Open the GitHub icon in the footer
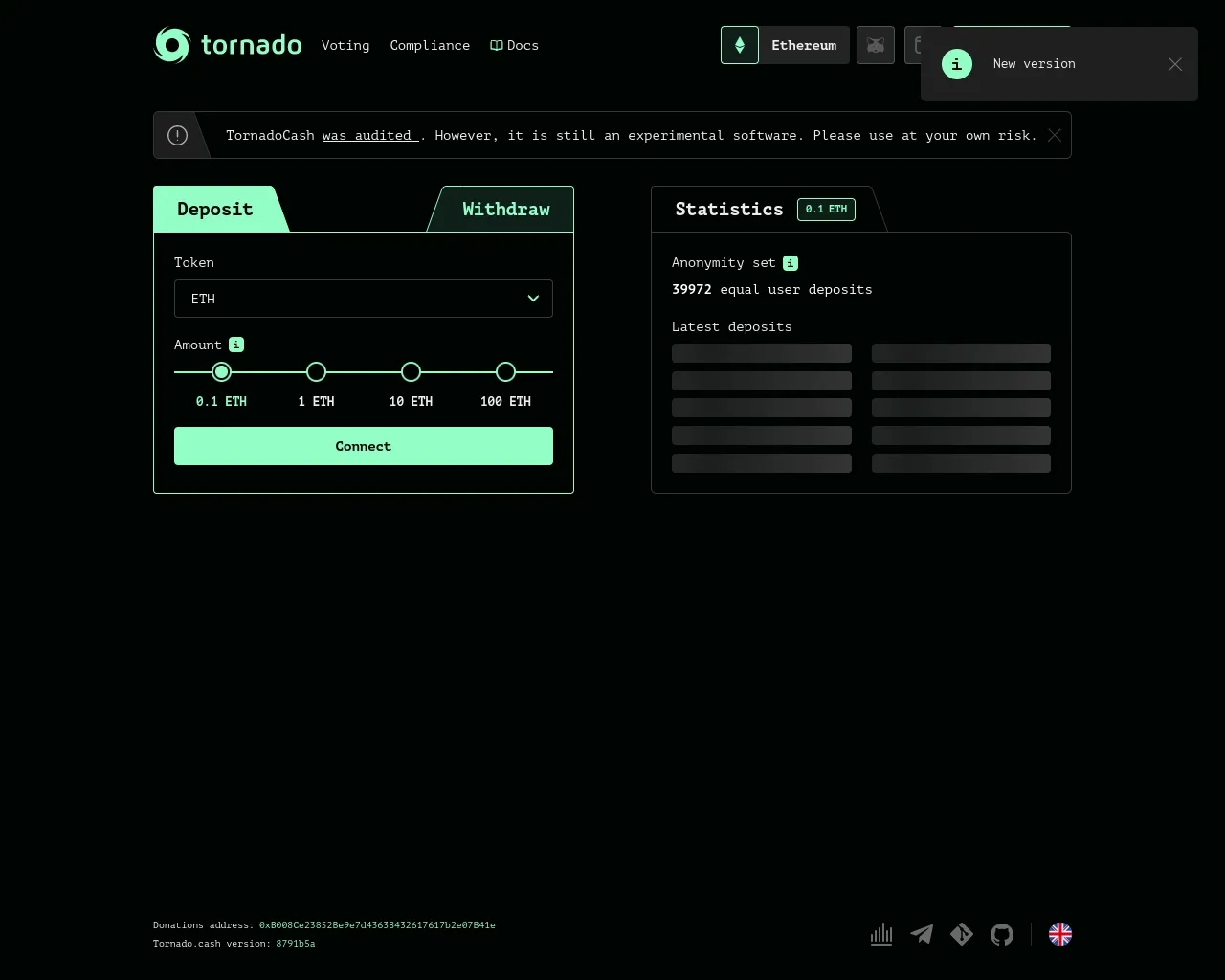Screen dimensions: 1225x980 (1002, 934)
